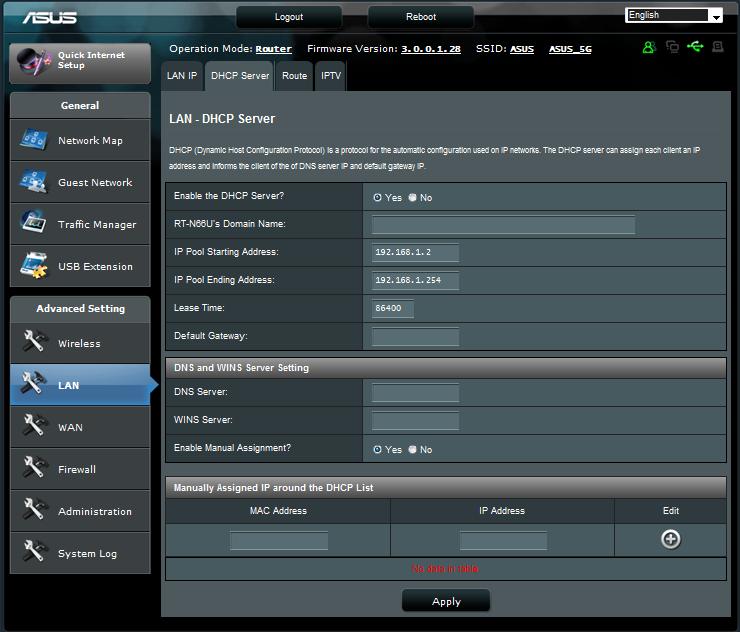Open Network Map from sidebar

[x=80, y=140]
